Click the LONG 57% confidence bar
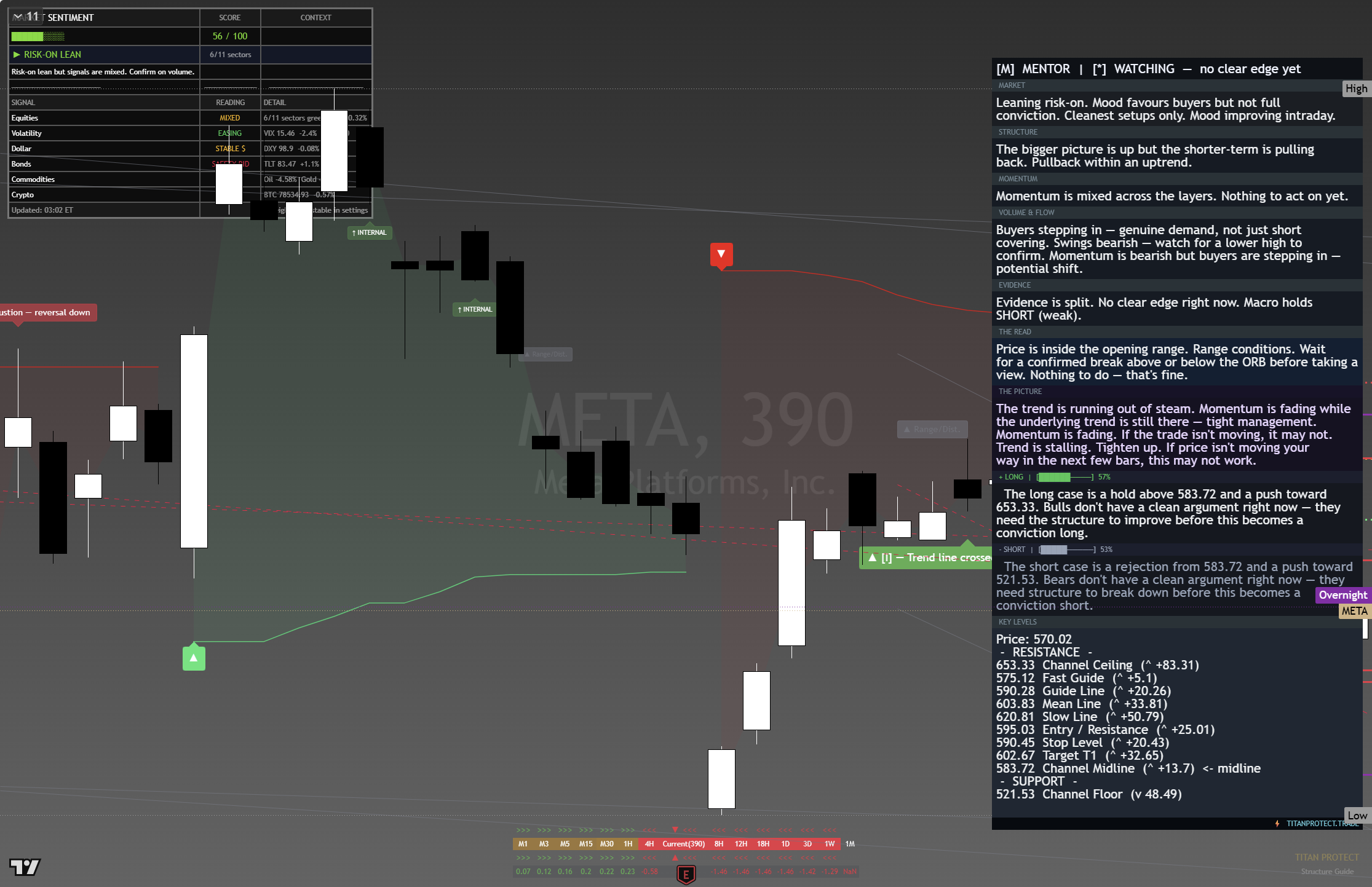This screenshot has width=1372, height=887. 1065,477
